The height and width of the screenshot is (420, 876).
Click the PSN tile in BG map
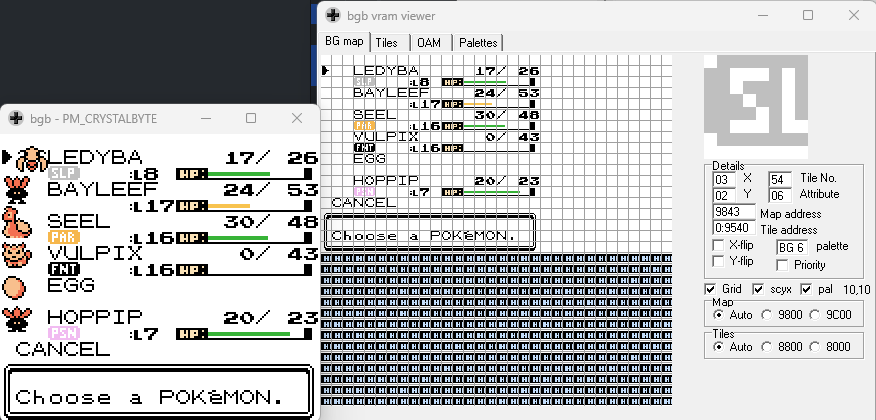(364, 191)
